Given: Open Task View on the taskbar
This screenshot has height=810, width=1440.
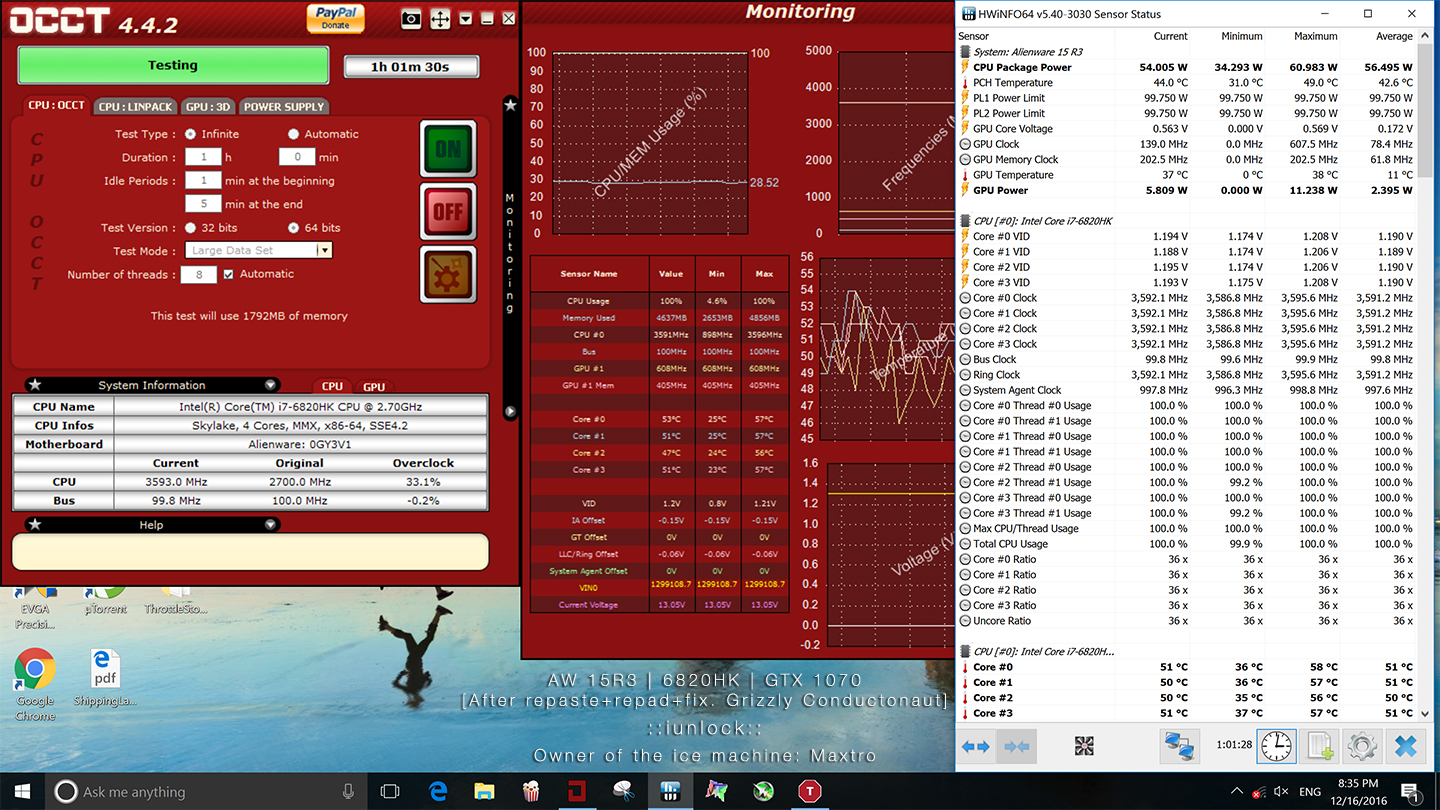Looking at the screenshot, I should pyautogui.click(x=390, y=791).
